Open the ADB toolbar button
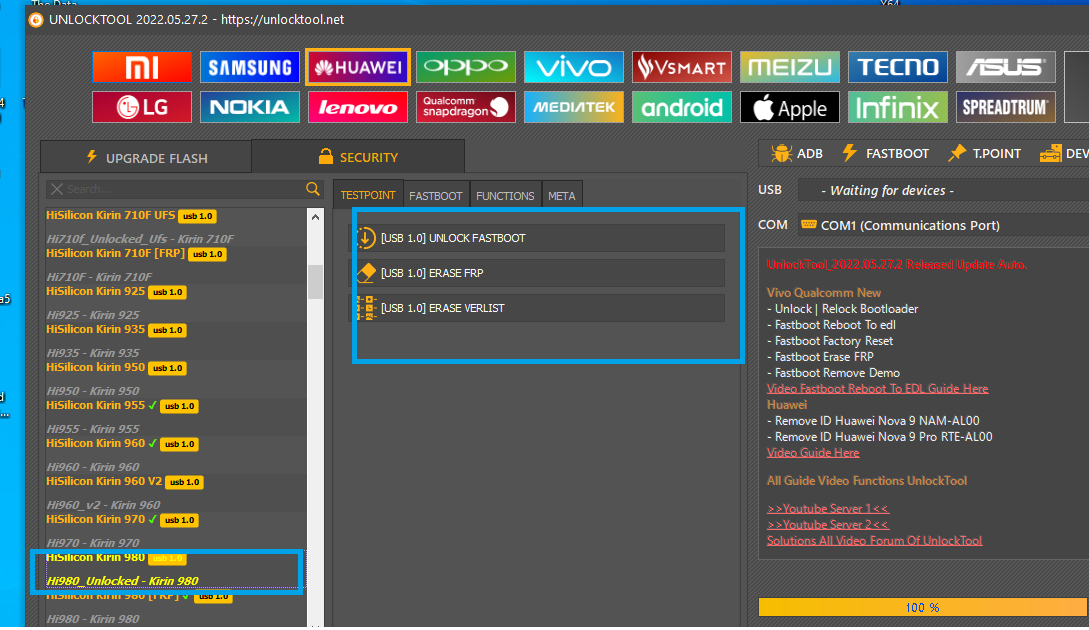The width and height of the screenshot is (1089, 630). point(797,154)
